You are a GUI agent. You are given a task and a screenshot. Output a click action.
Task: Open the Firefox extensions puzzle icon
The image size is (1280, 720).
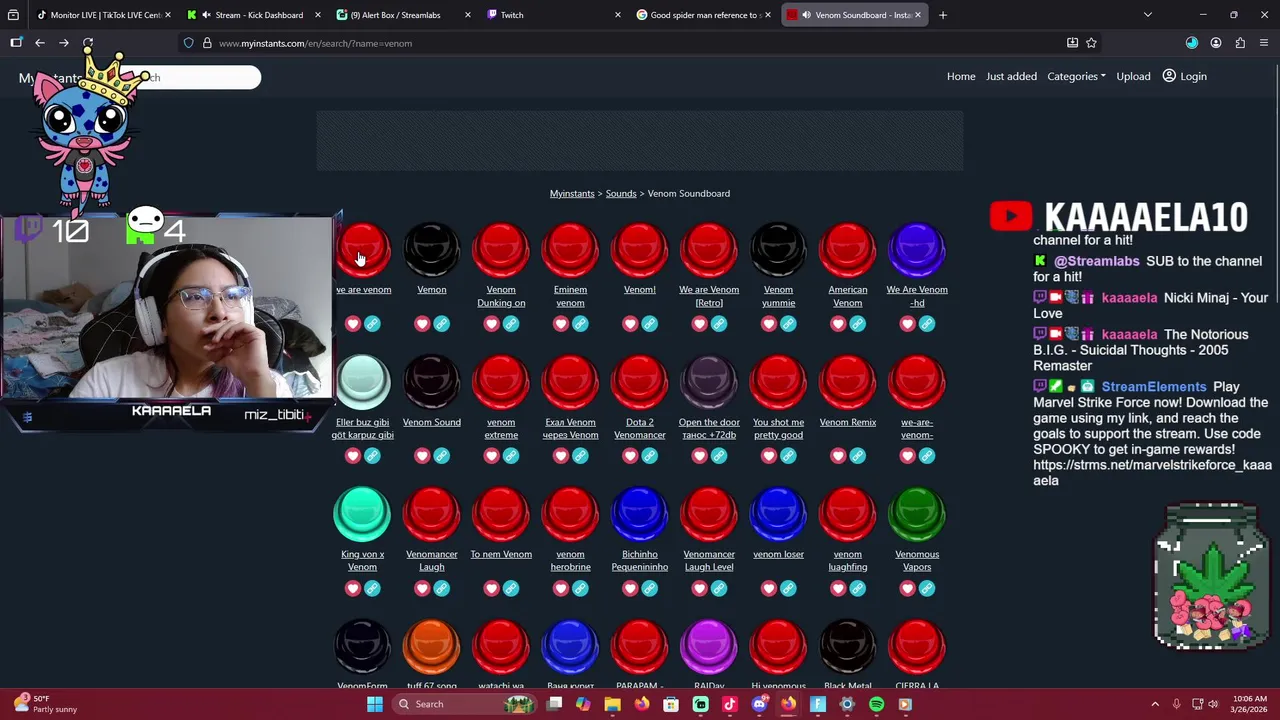1240,43
